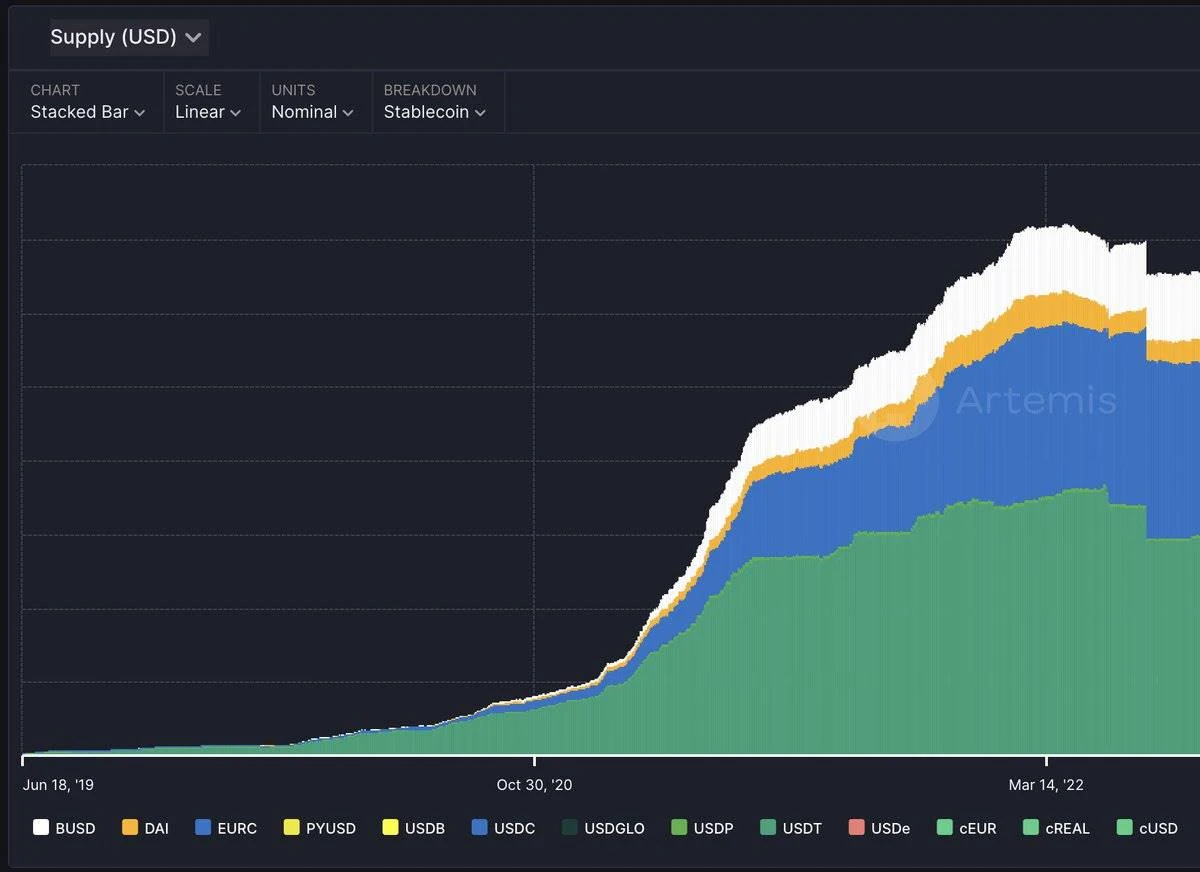Click the cUSD legend icon
Viewport: 1200px width, 872px height.
pos(1125,828)
